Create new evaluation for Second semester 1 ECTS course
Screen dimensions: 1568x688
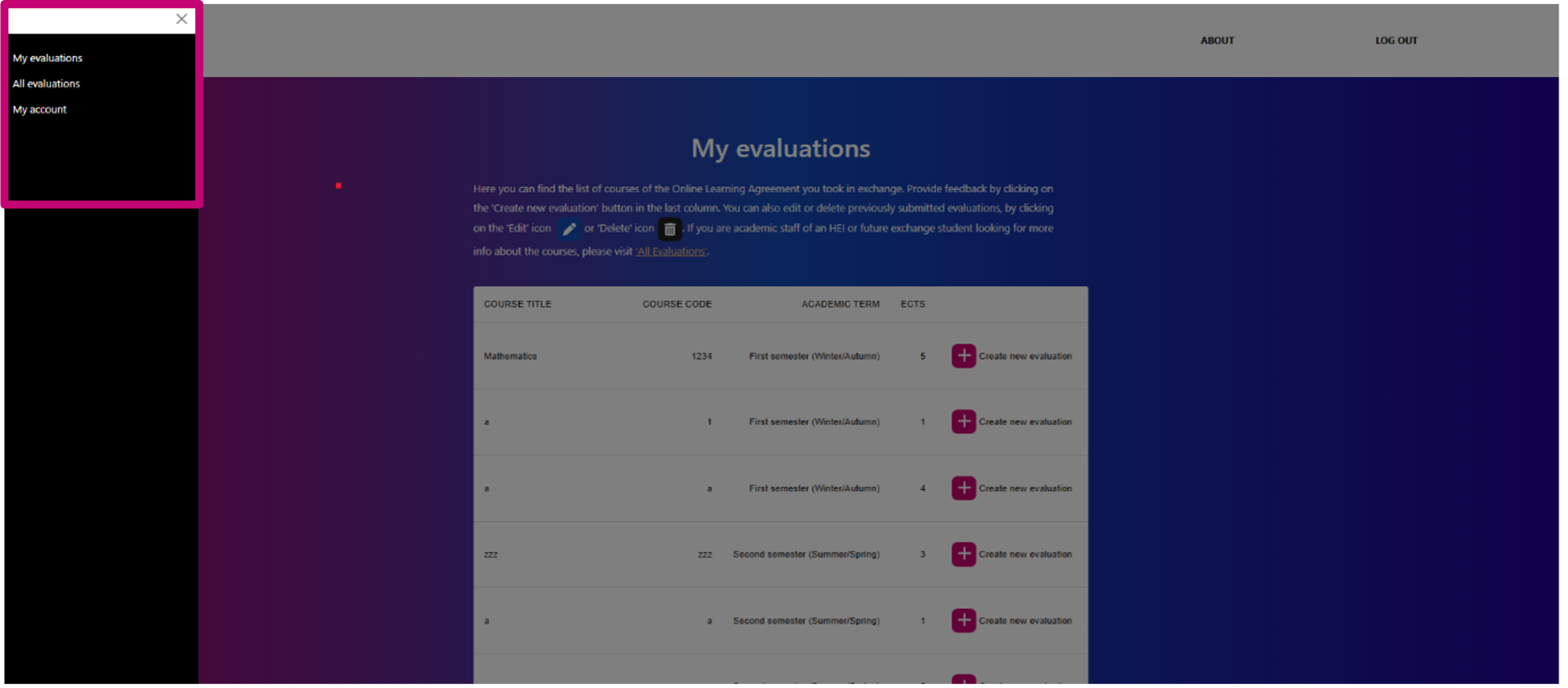[x=1025, y=621]
